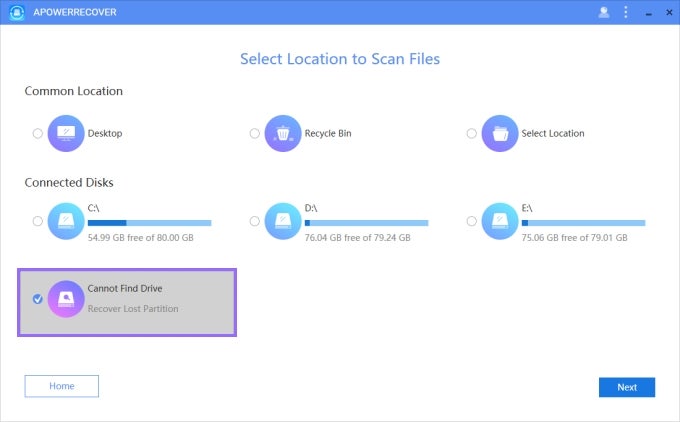
Task: Click the Cannot Find Drive icon
Action: point(65,298)
